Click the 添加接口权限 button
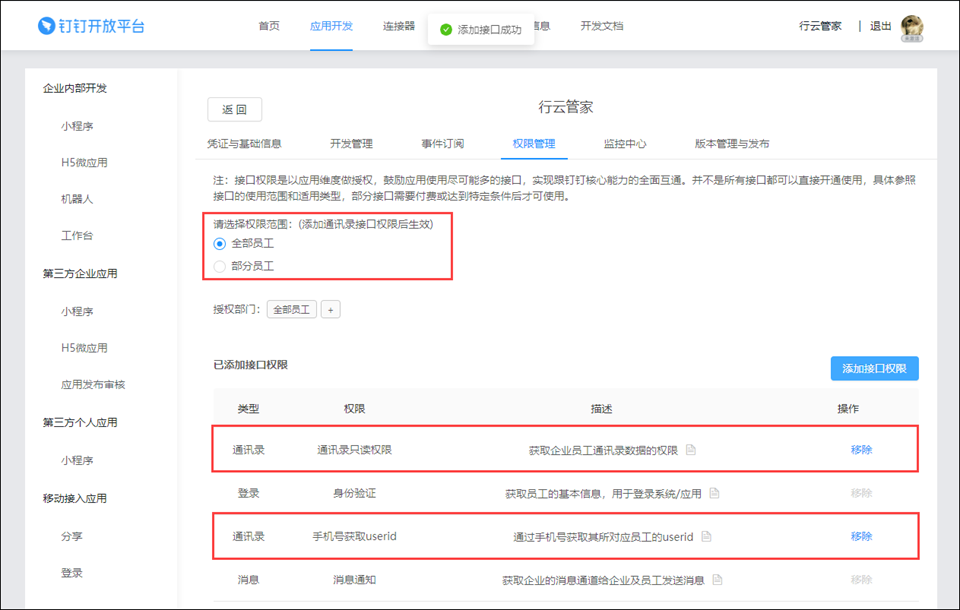 pos(874,368)
